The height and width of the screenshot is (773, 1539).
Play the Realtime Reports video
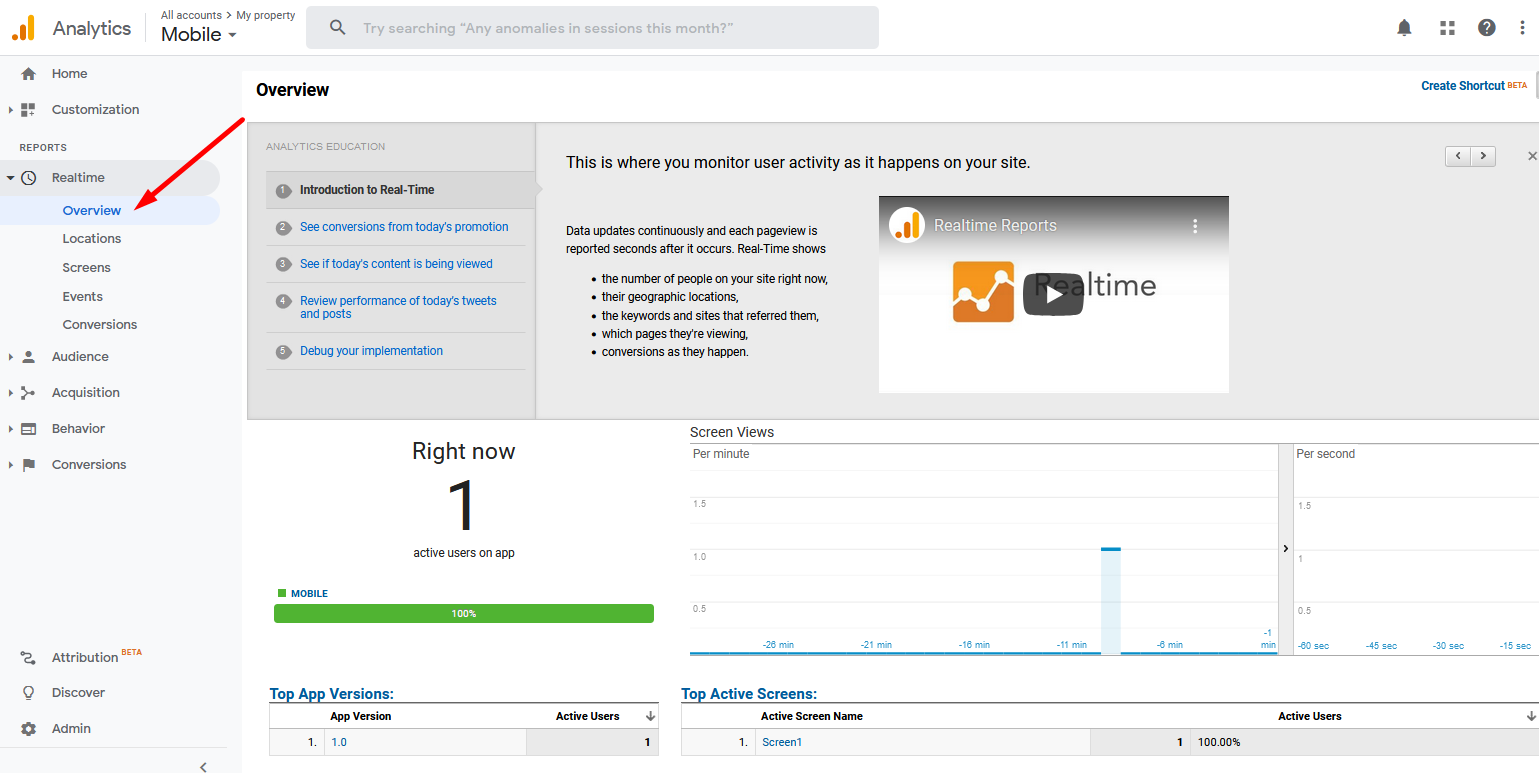[1053, 294]
